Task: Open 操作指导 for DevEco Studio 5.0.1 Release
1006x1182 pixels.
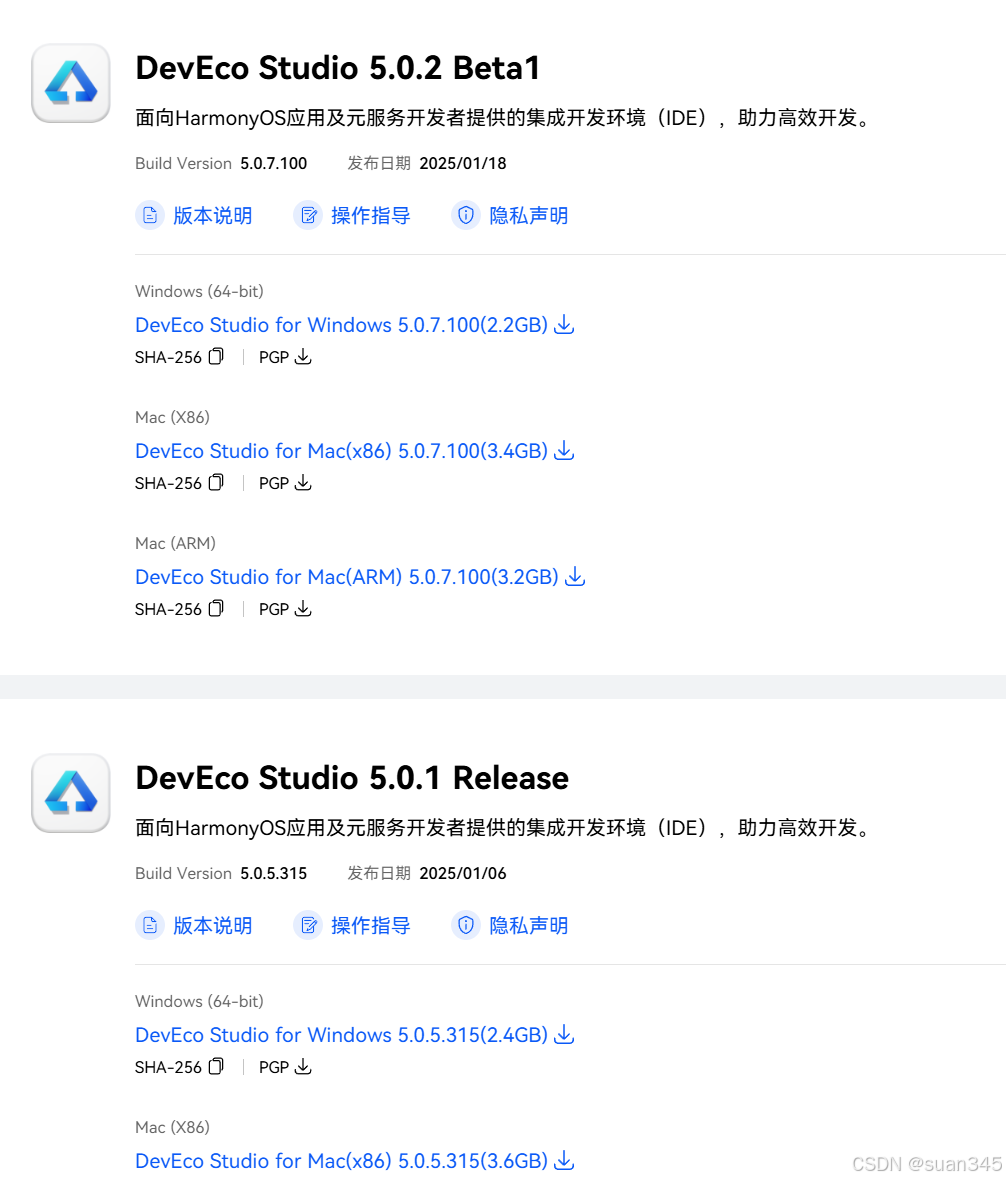Action: [371, 925]
